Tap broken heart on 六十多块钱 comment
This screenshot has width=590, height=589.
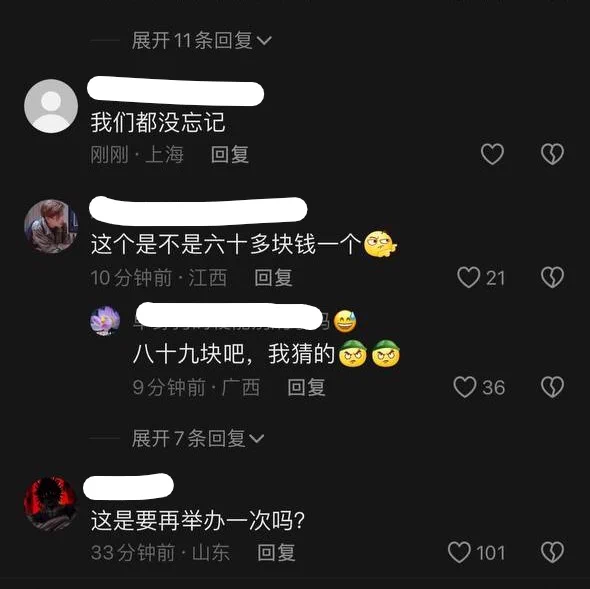tap(552, 277)
